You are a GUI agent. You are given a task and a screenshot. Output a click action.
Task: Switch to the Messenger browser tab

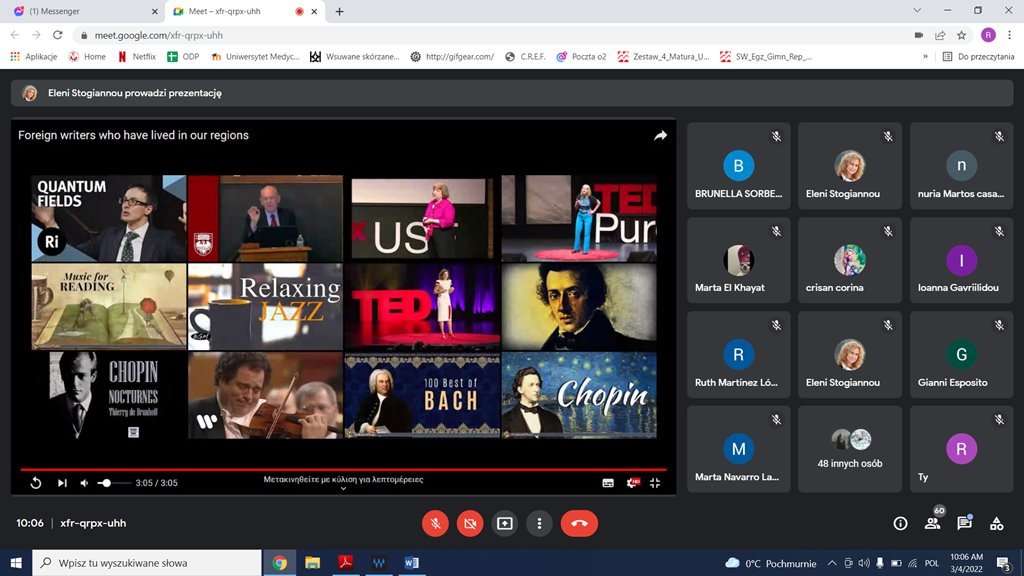[x=85, y=11]
